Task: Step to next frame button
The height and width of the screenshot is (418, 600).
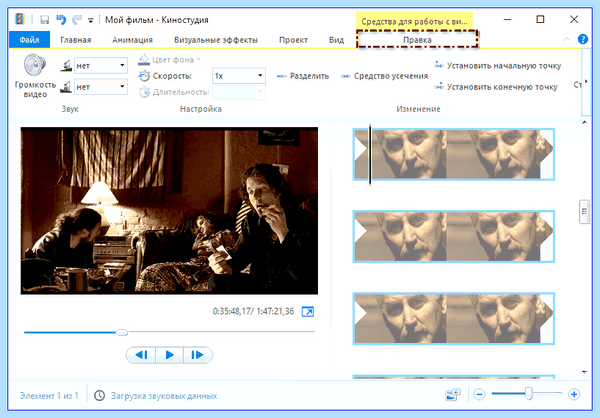Action: (197, 355)
